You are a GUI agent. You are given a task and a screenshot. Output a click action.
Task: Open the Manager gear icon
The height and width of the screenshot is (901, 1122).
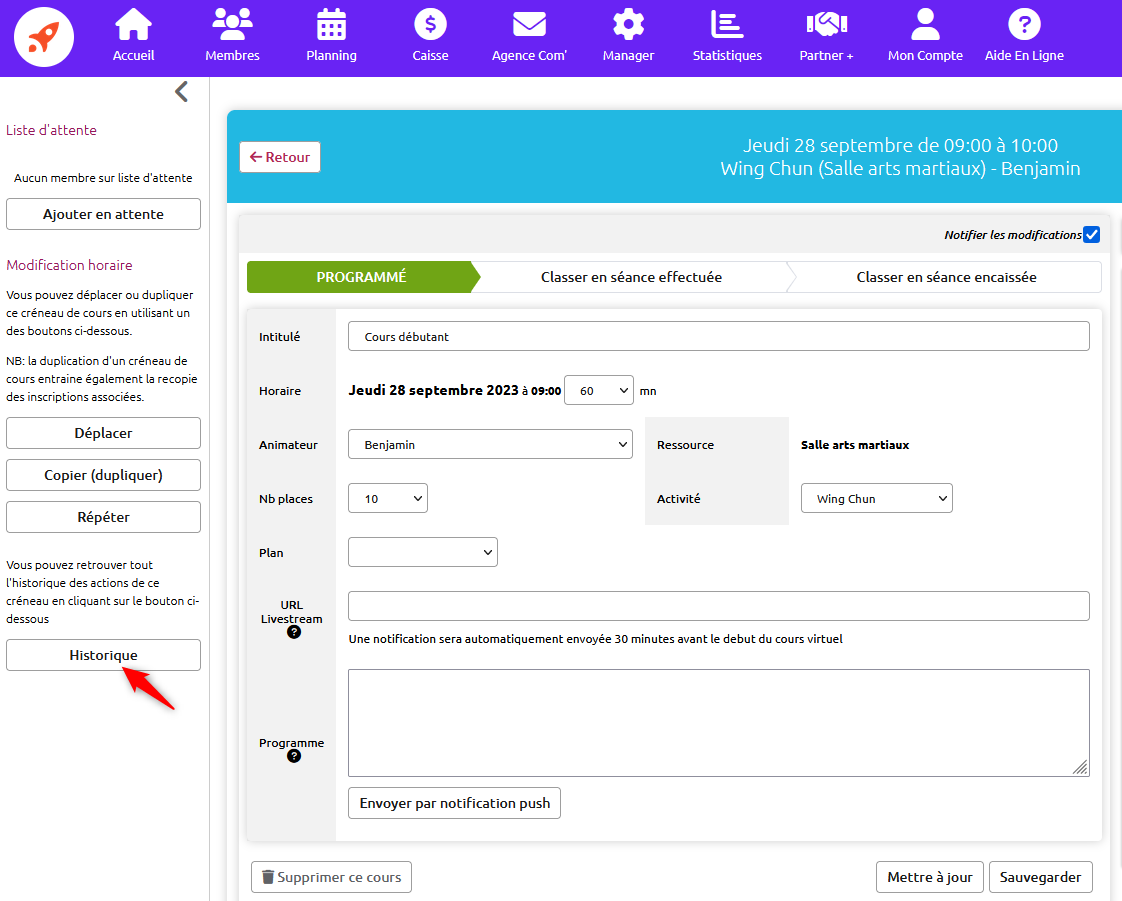628,24
